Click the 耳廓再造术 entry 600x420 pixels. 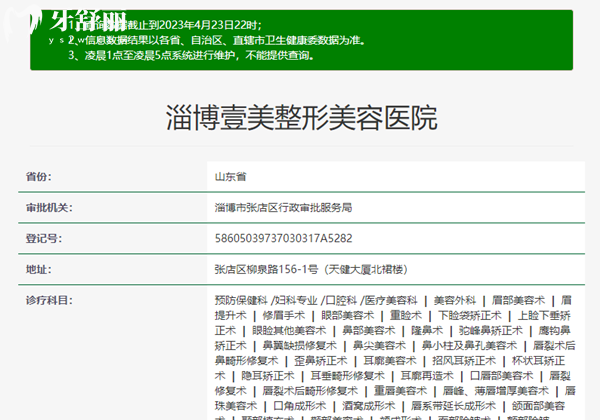click(427, 376)
